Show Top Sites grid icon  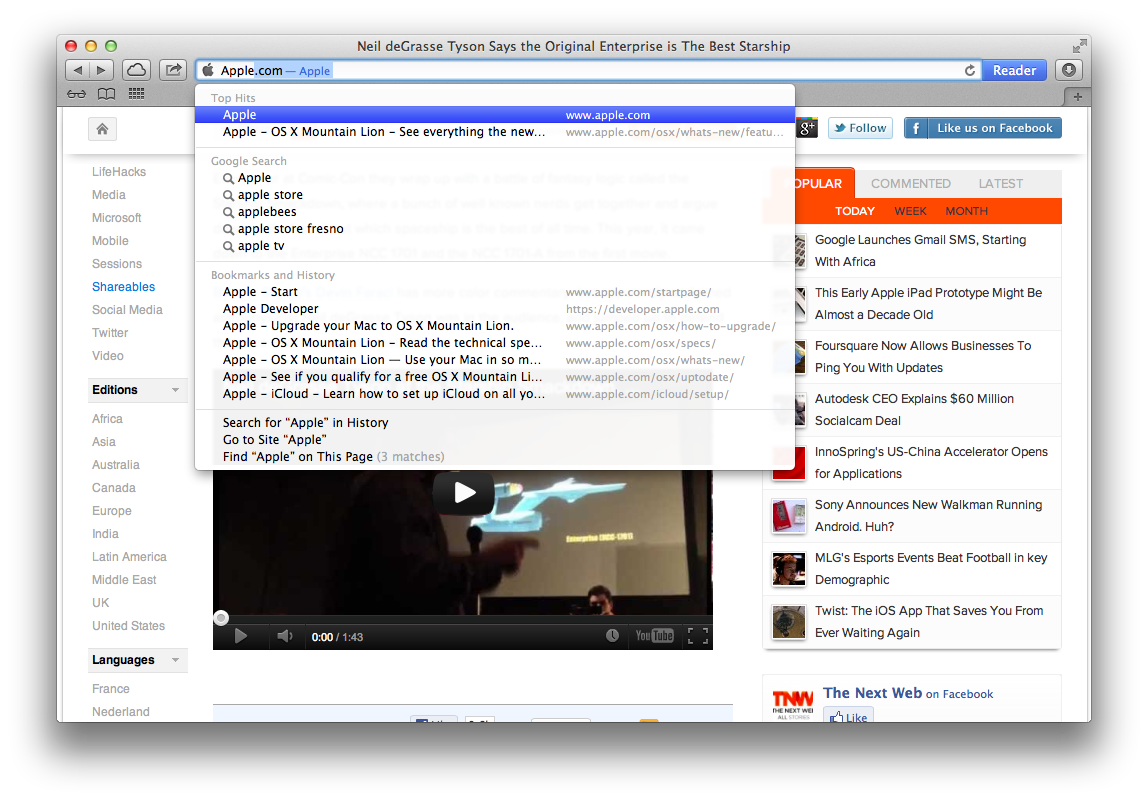coord(136,93)
